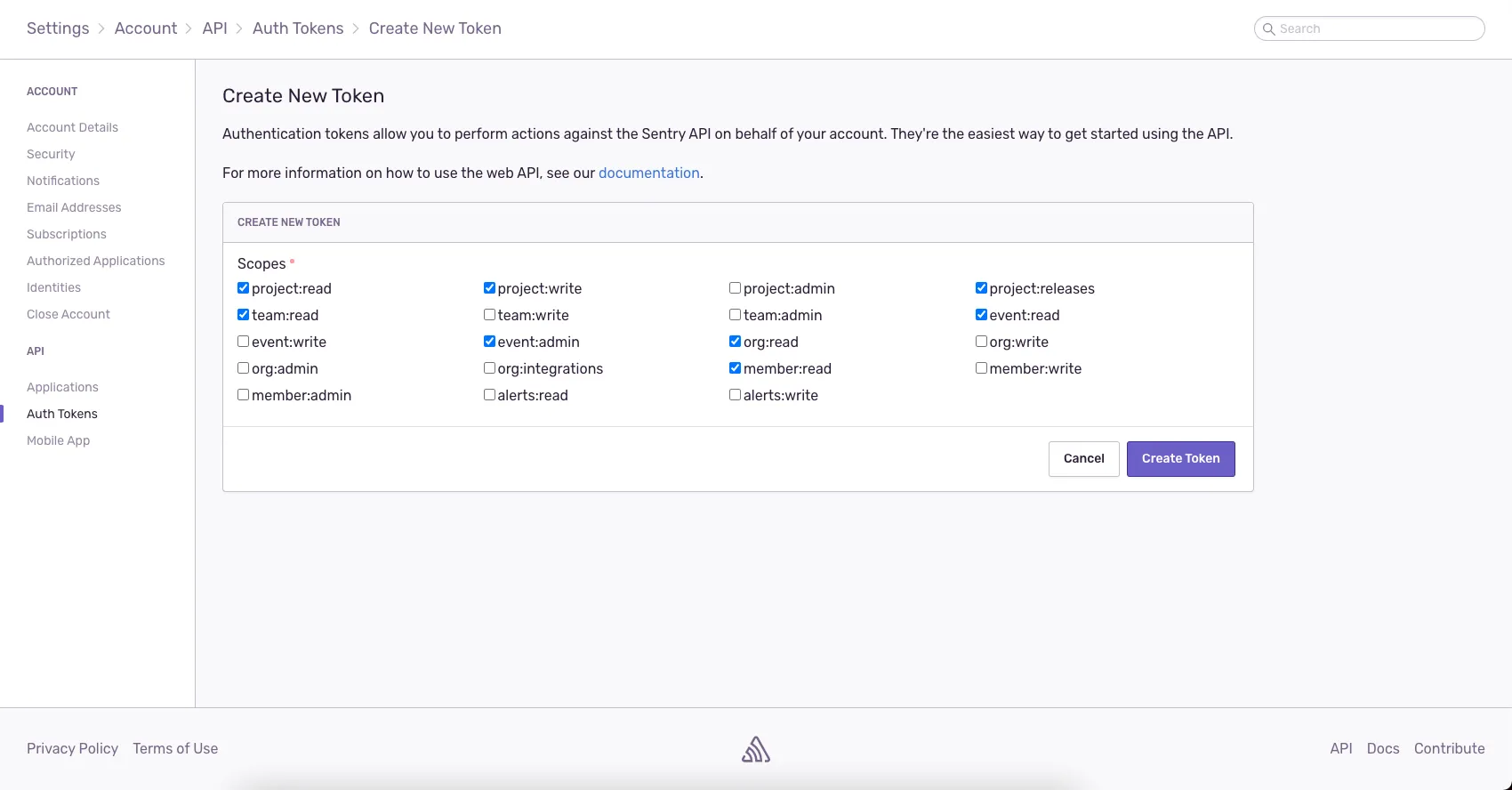Viewport: 1512px width, 790px height.
Task: Open the documentation link
Action: tap(648, 173)
